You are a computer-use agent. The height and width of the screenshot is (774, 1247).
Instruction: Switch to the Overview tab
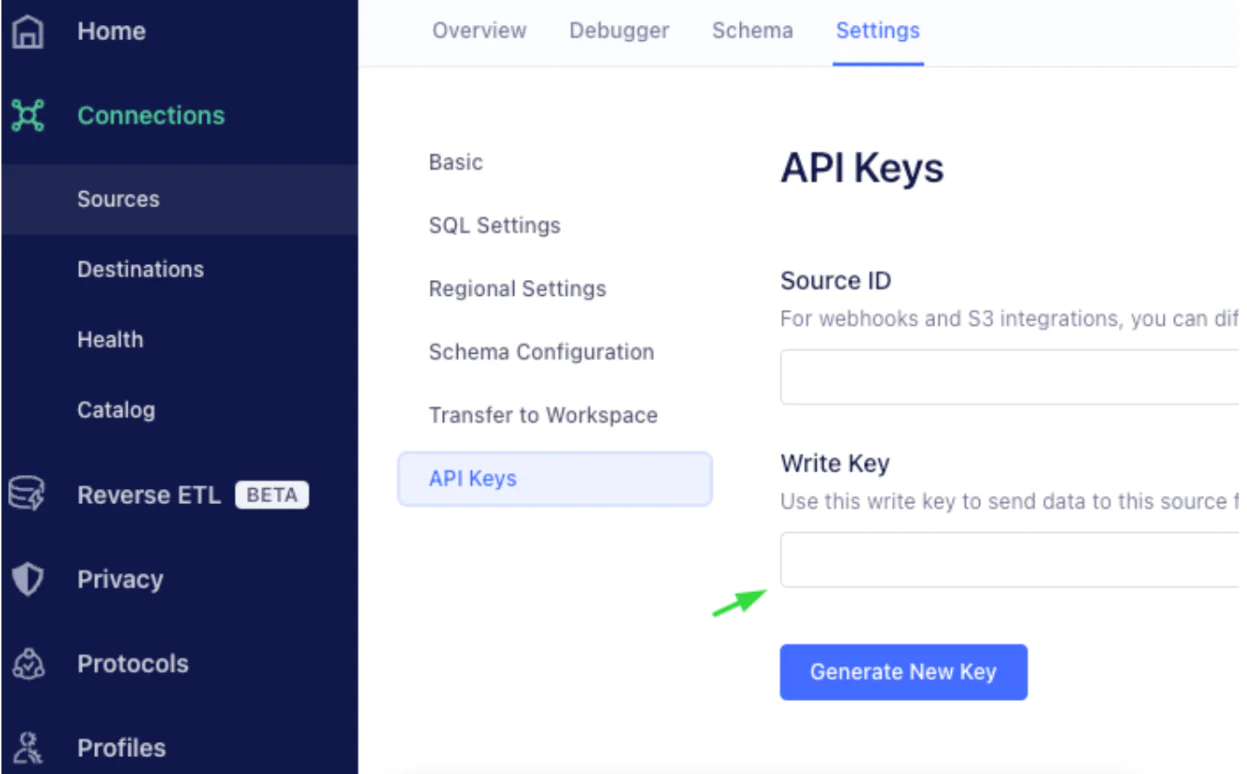tap(479, 31)
